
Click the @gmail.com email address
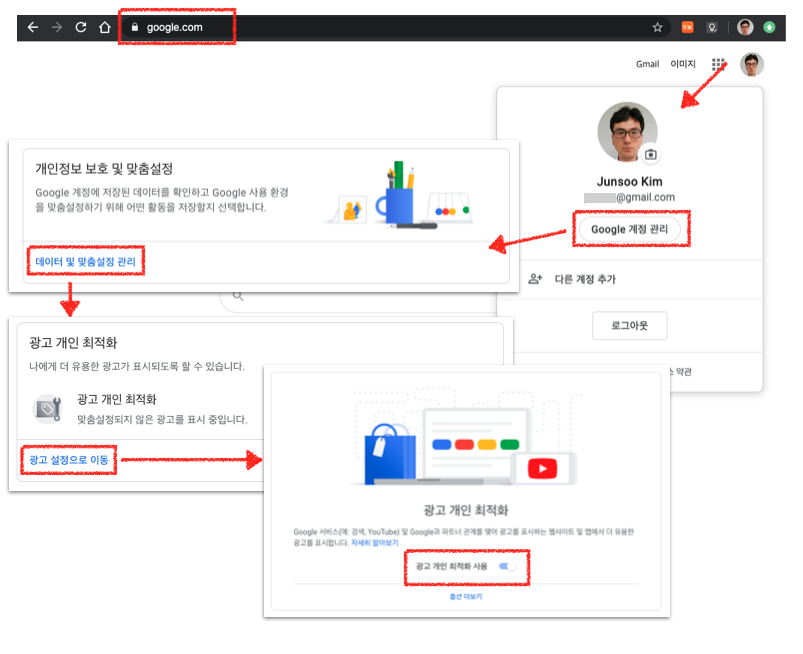[629, 197]
